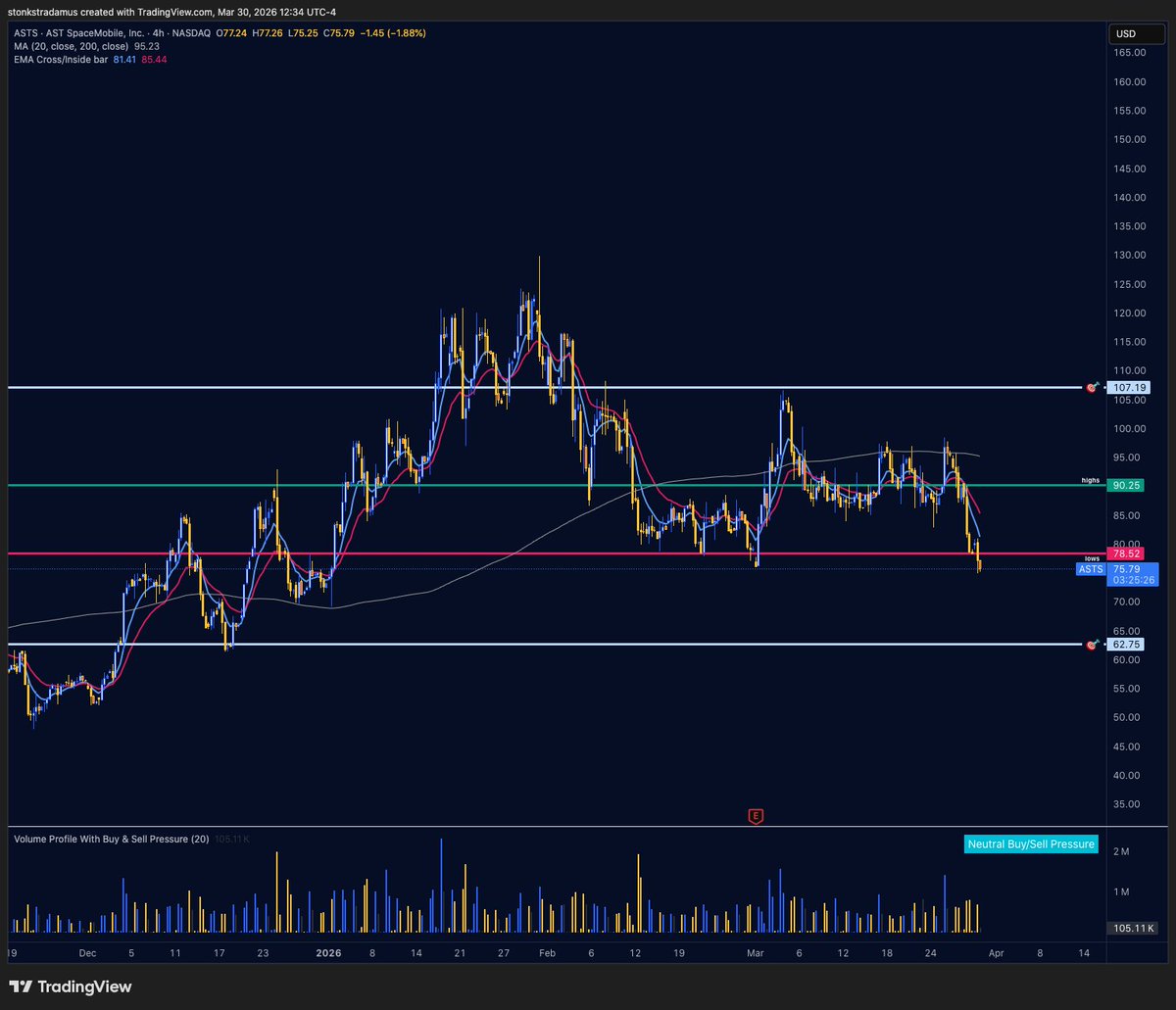This screenshot has height=1010, width=1176.
Task: Click the target icon beside 107.19
Action: [x=1092, y=388]
